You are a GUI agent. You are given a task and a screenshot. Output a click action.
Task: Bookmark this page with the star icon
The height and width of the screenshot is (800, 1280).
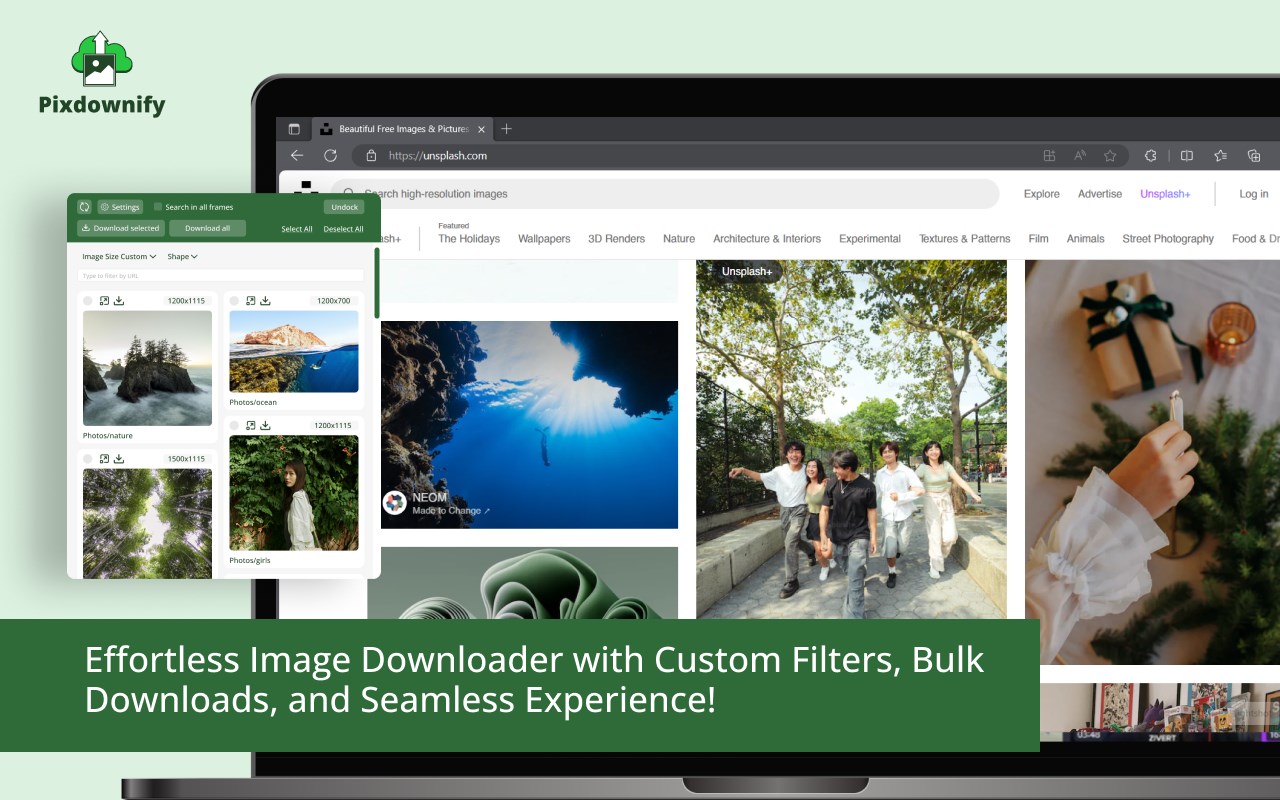pyautogui.click(x=1110, y=155)
